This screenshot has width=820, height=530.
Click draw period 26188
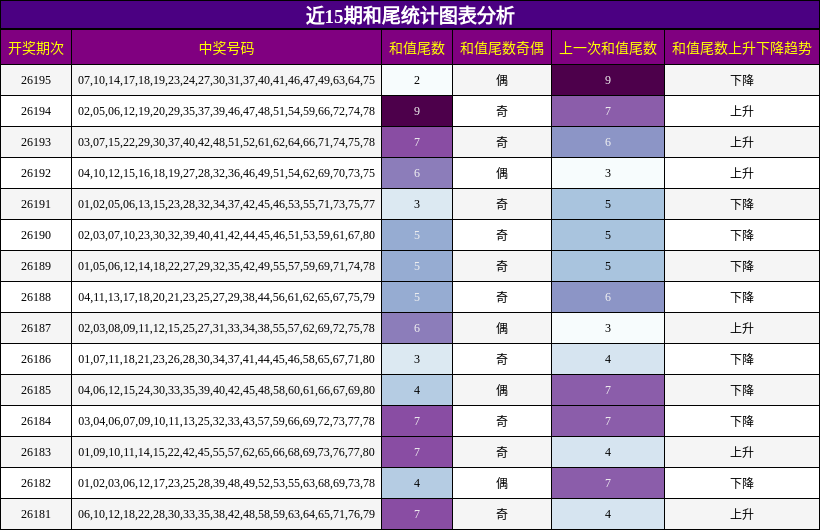tap(36, 297)
